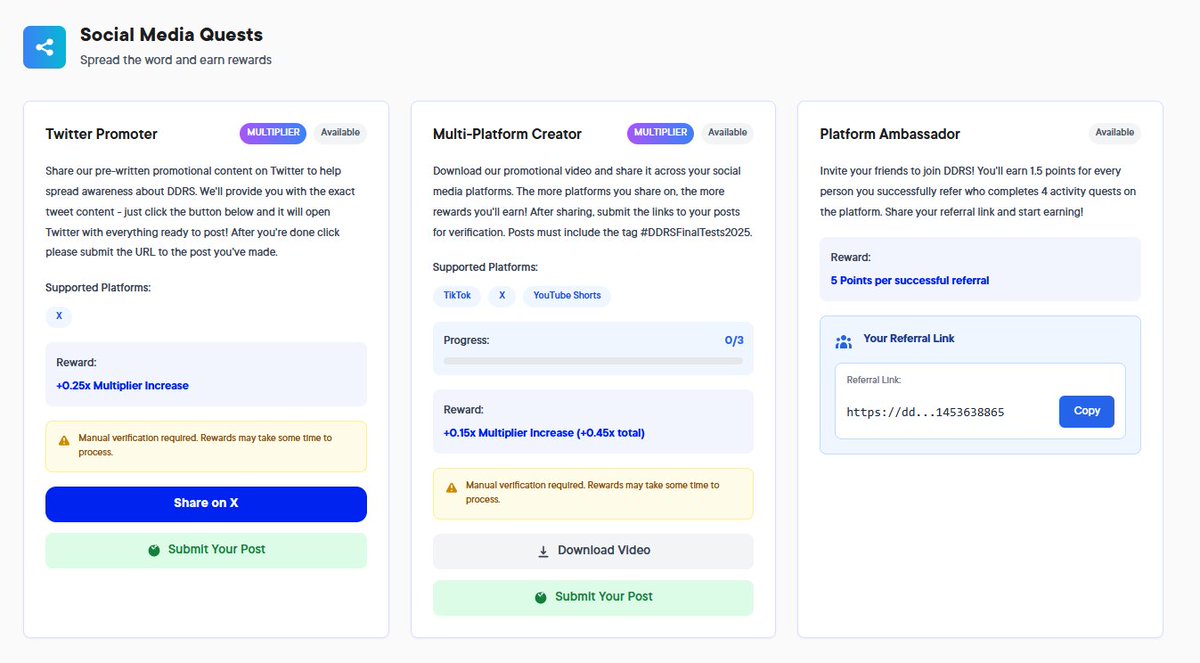Click Manual verification notice text in Twitter Promoter card
The height and width of the screenshot is (663, 1200).
205,445
